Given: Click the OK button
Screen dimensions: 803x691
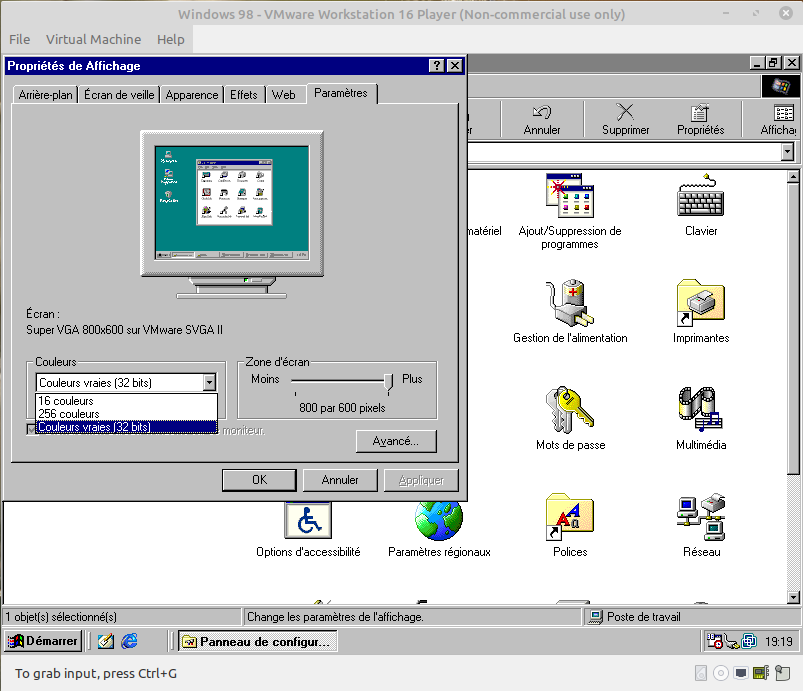Looking at the screenshot, I should 259,480.
